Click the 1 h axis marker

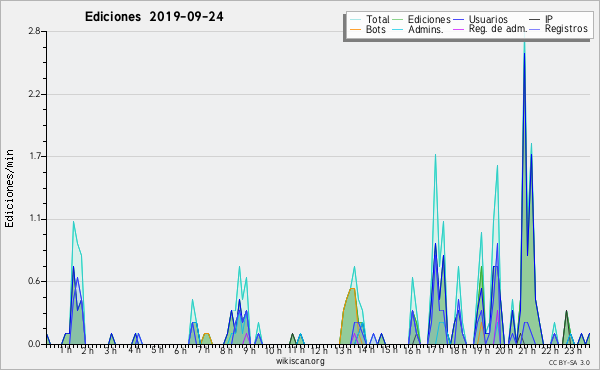(x=66, y=350)
